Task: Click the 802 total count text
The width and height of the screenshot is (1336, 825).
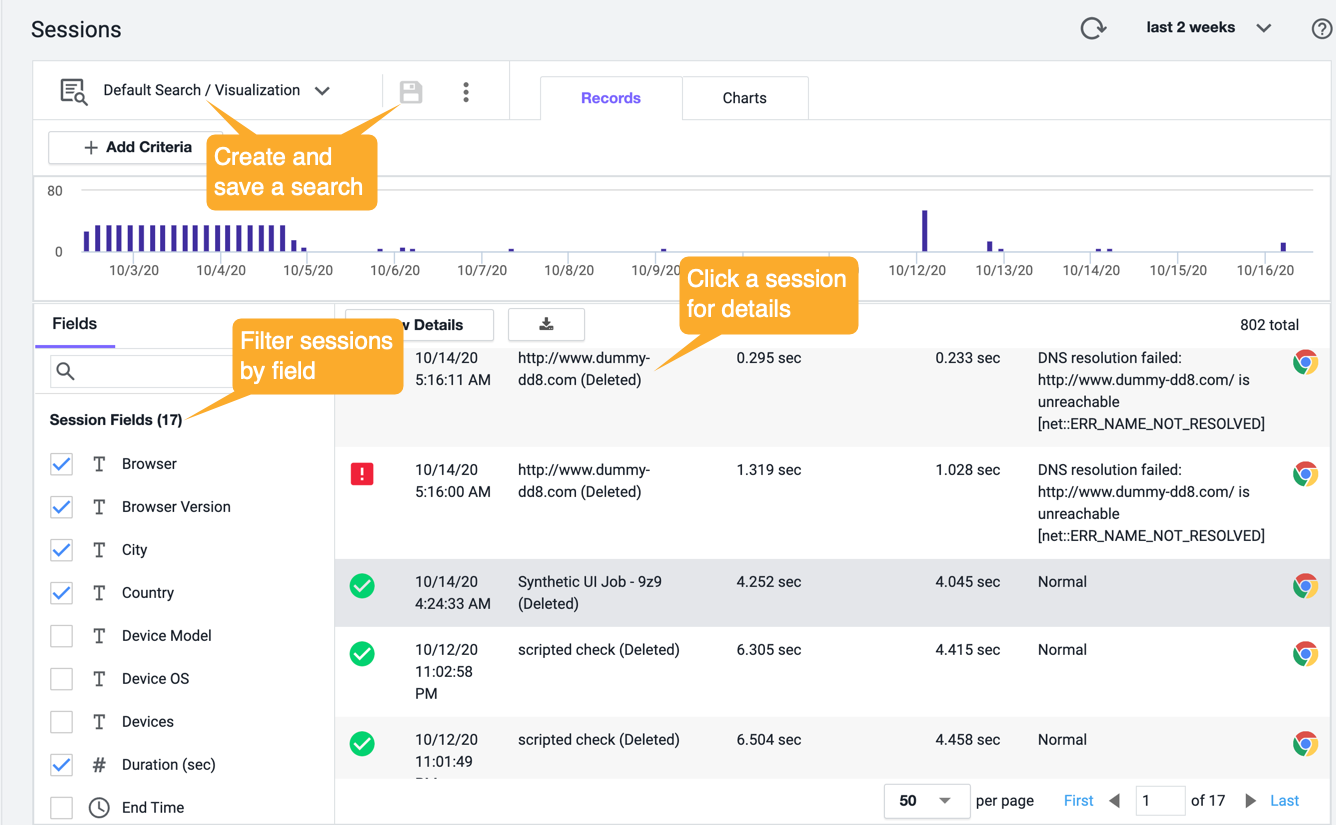Action: 1269,325
